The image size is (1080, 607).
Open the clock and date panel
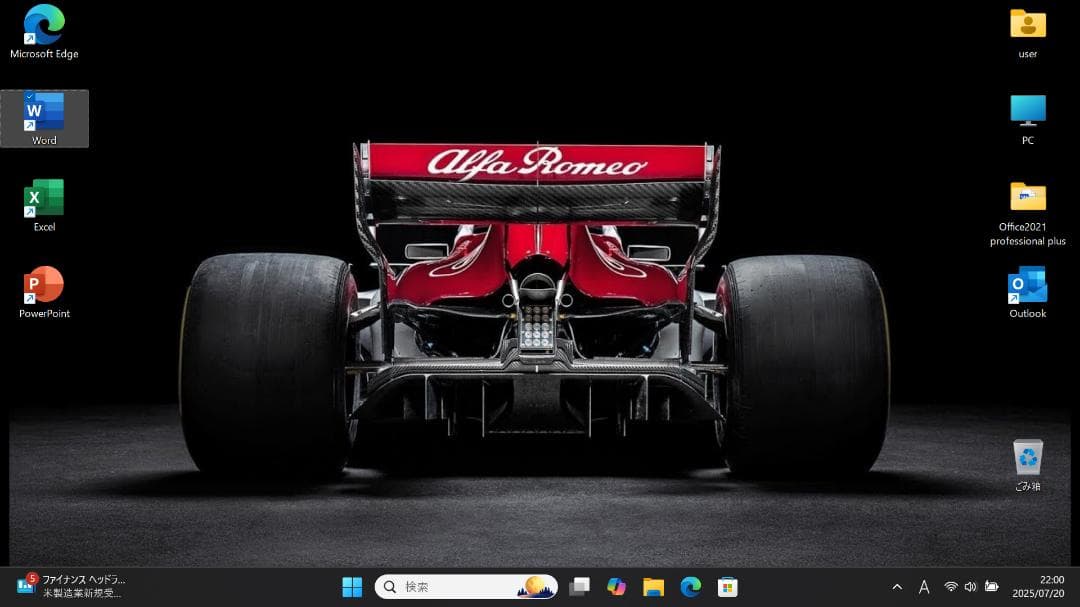[x=1038, y=586]
